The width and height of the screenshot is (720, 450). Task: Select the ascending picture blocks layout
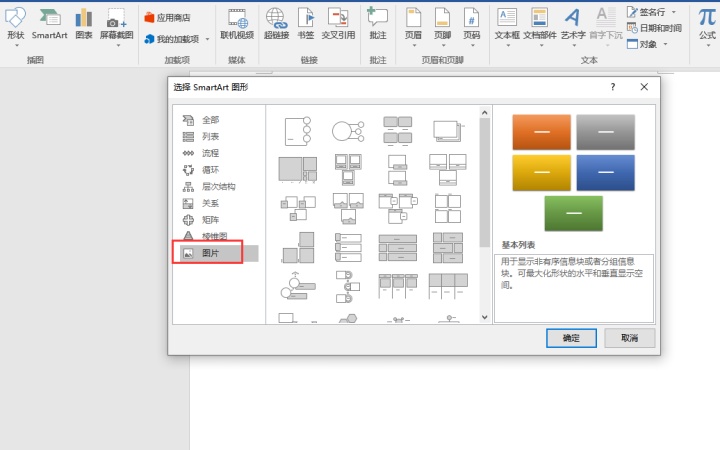click(298, 248)
